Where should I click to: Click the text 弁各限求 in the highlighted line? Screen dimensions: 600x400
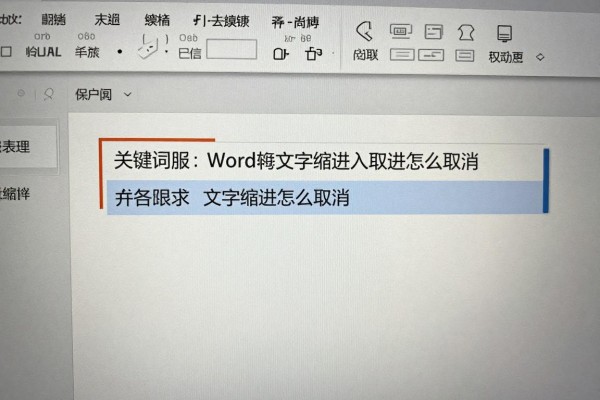coord(152,198)
